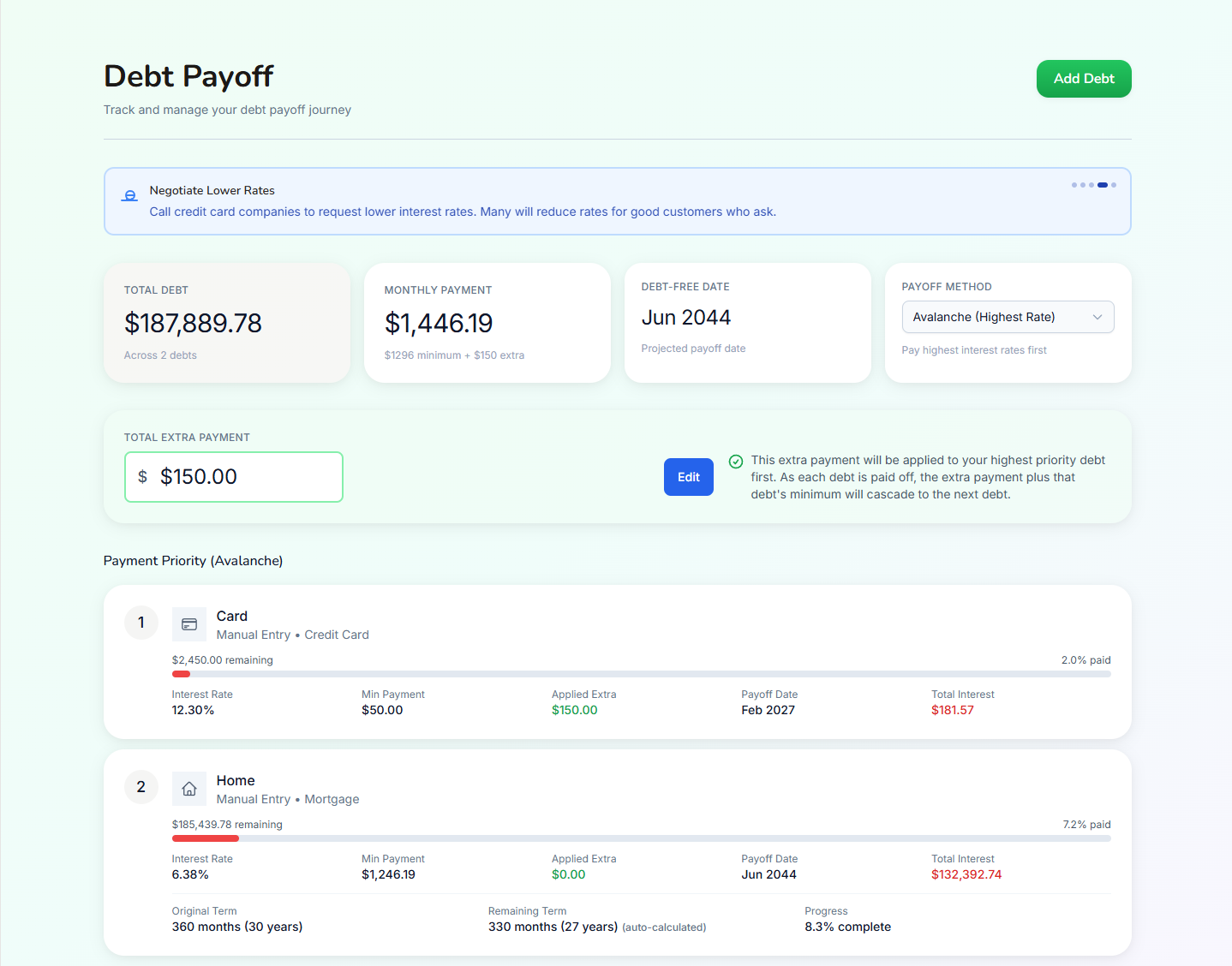Click the Home debt name
Viewport: 1232px width, 966px height.
235,780
